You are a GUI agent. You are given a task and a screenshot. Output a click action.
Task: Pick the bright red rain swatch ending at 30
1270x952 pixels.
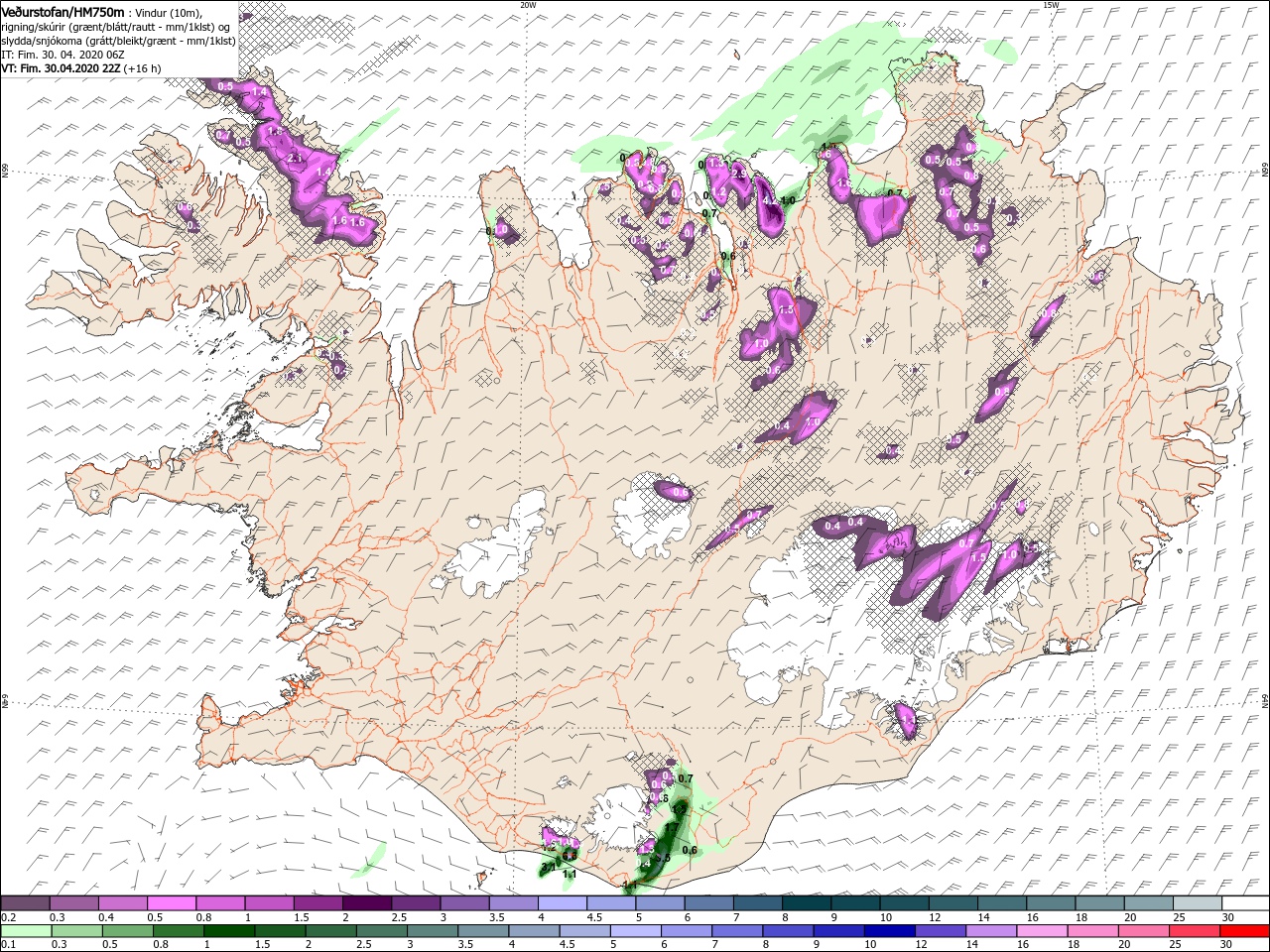1245,931
